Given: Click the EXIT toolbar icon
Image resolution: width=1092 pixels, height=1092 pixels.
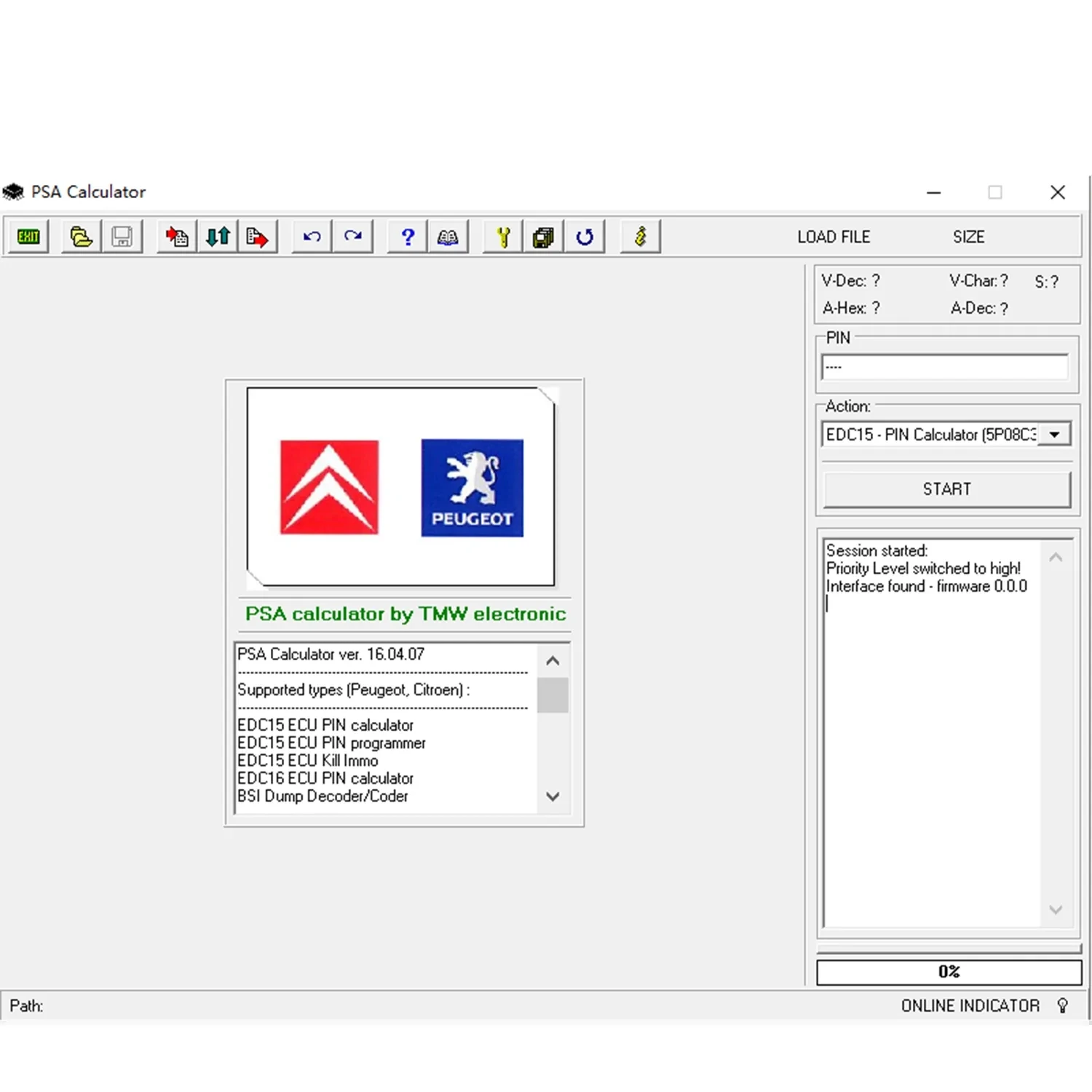Looking at the screenshot, I should click(x=28, y=236).
